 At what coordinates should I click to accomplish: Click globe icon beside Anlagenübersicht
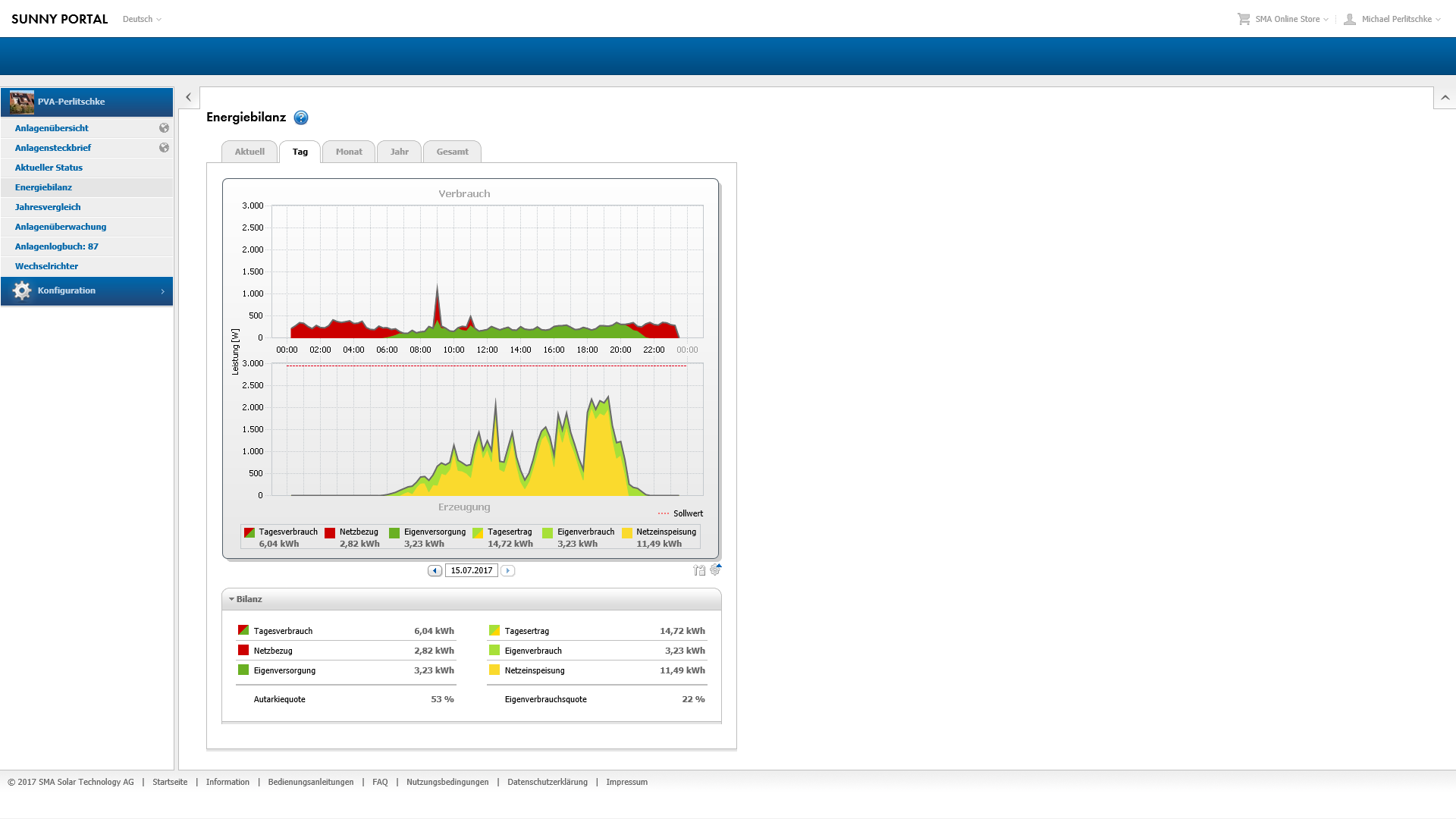point(164,128)
